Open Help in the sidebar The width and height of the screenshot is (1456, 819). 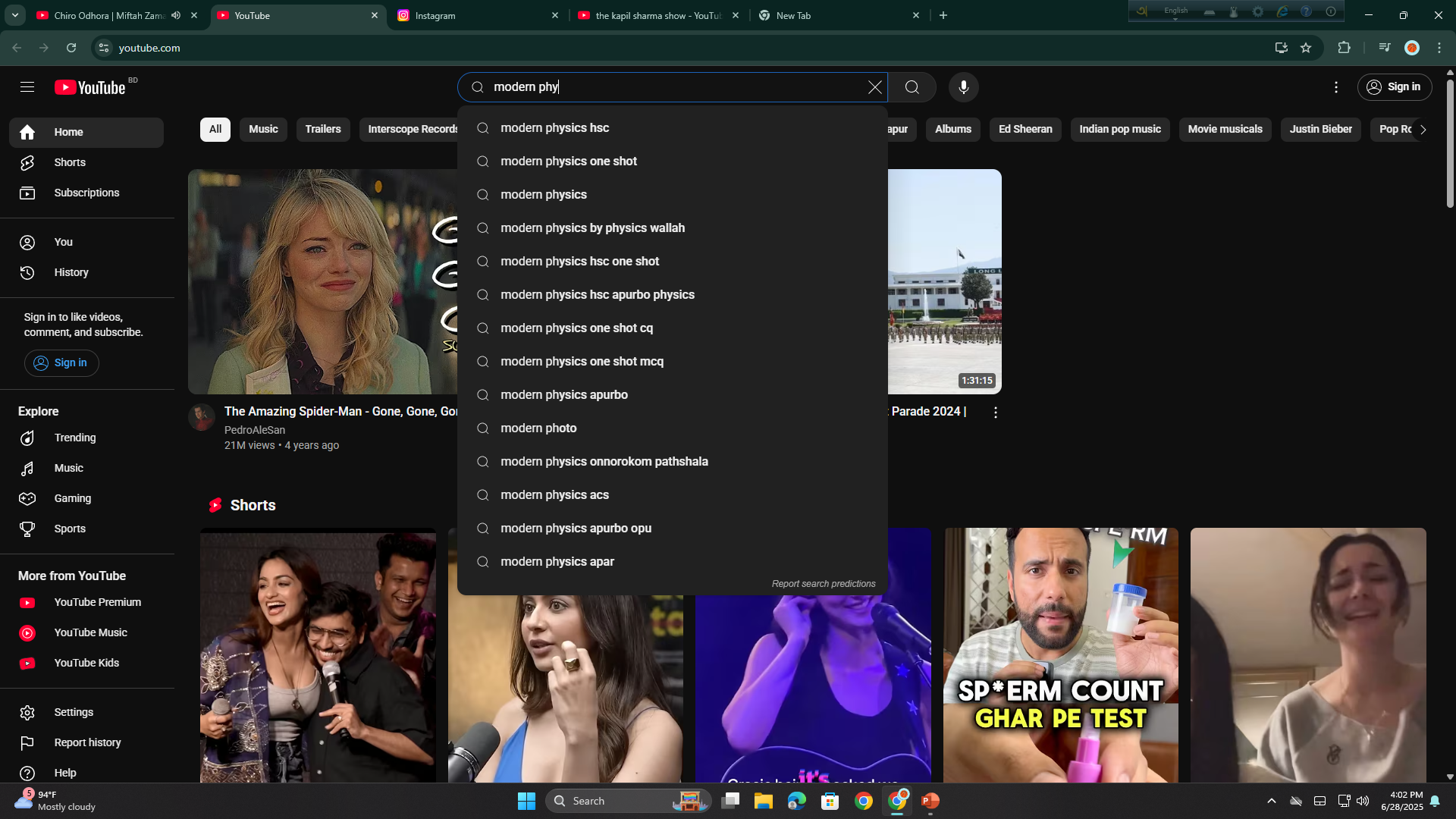click(86, 773)
